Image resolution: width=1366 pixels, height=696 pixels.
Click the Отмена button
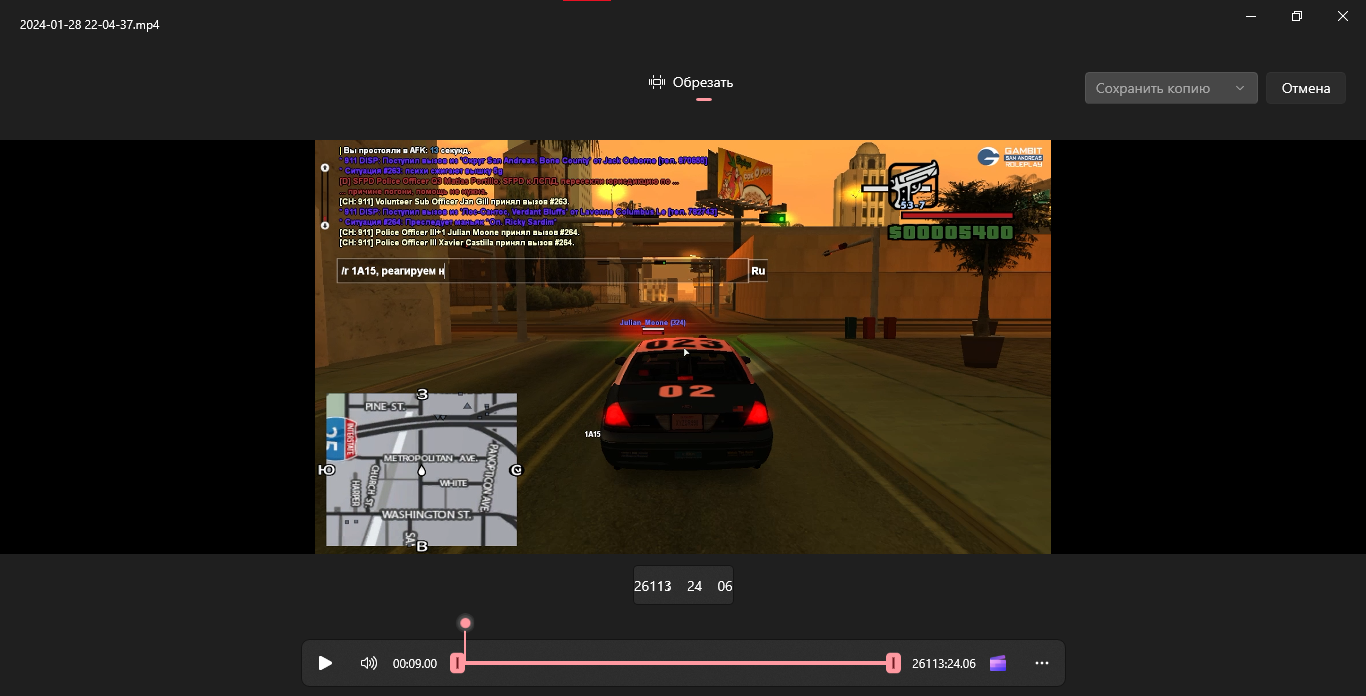(x=1306, y=88)
